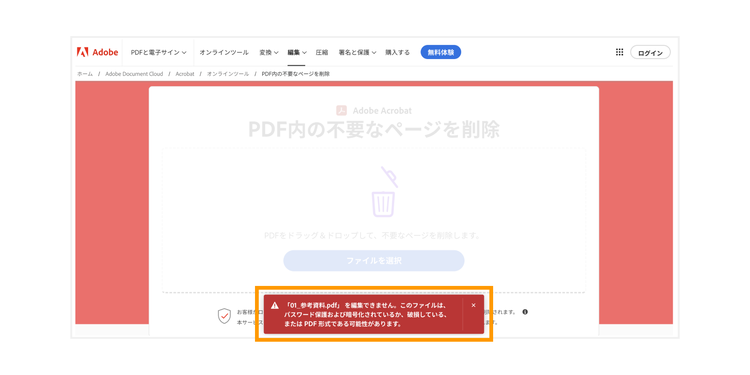Close the red error notification

(x=474, y=305)
